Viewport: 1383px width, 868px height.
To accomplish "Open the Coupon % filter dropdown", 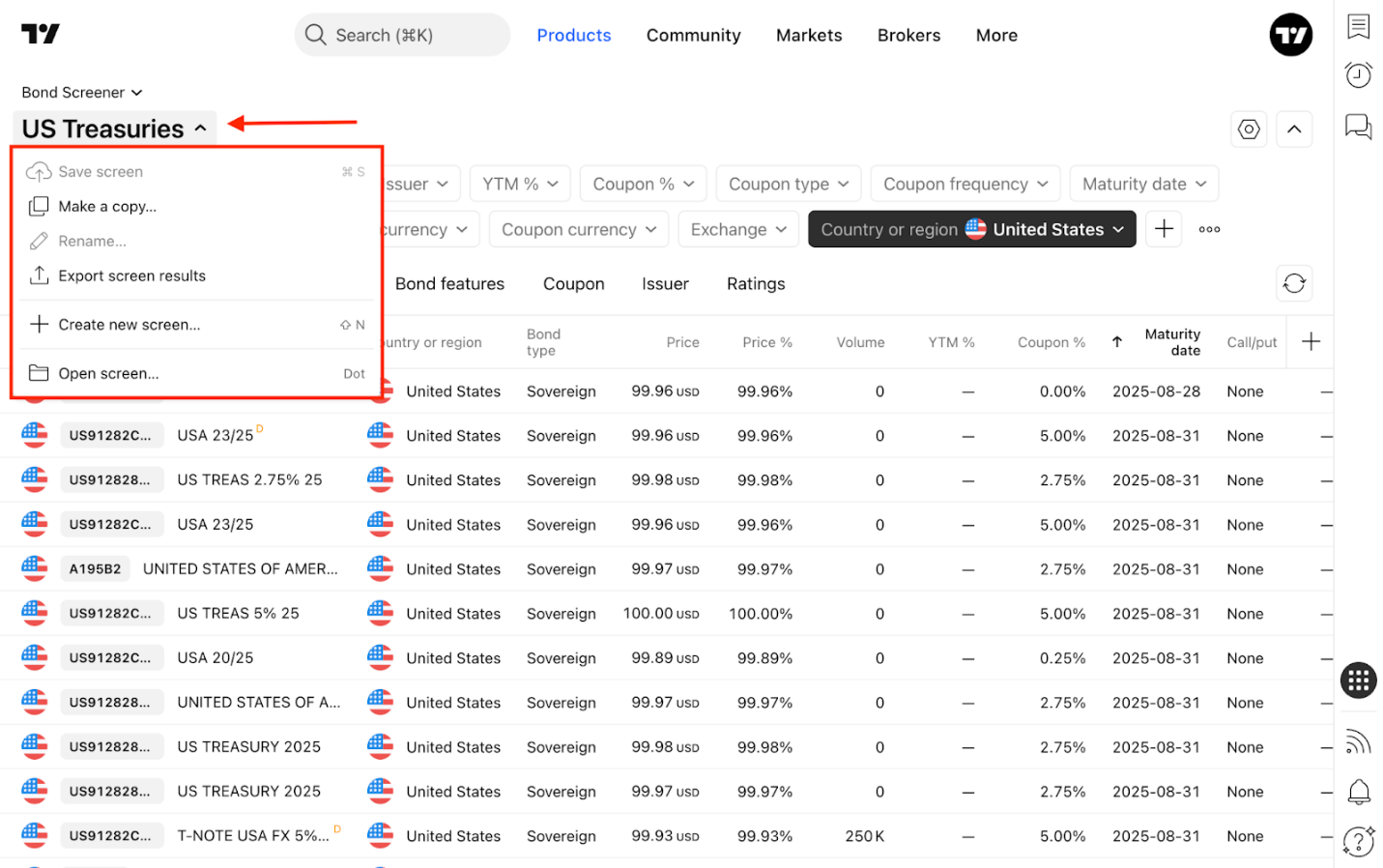I will (x=643, y=184).
